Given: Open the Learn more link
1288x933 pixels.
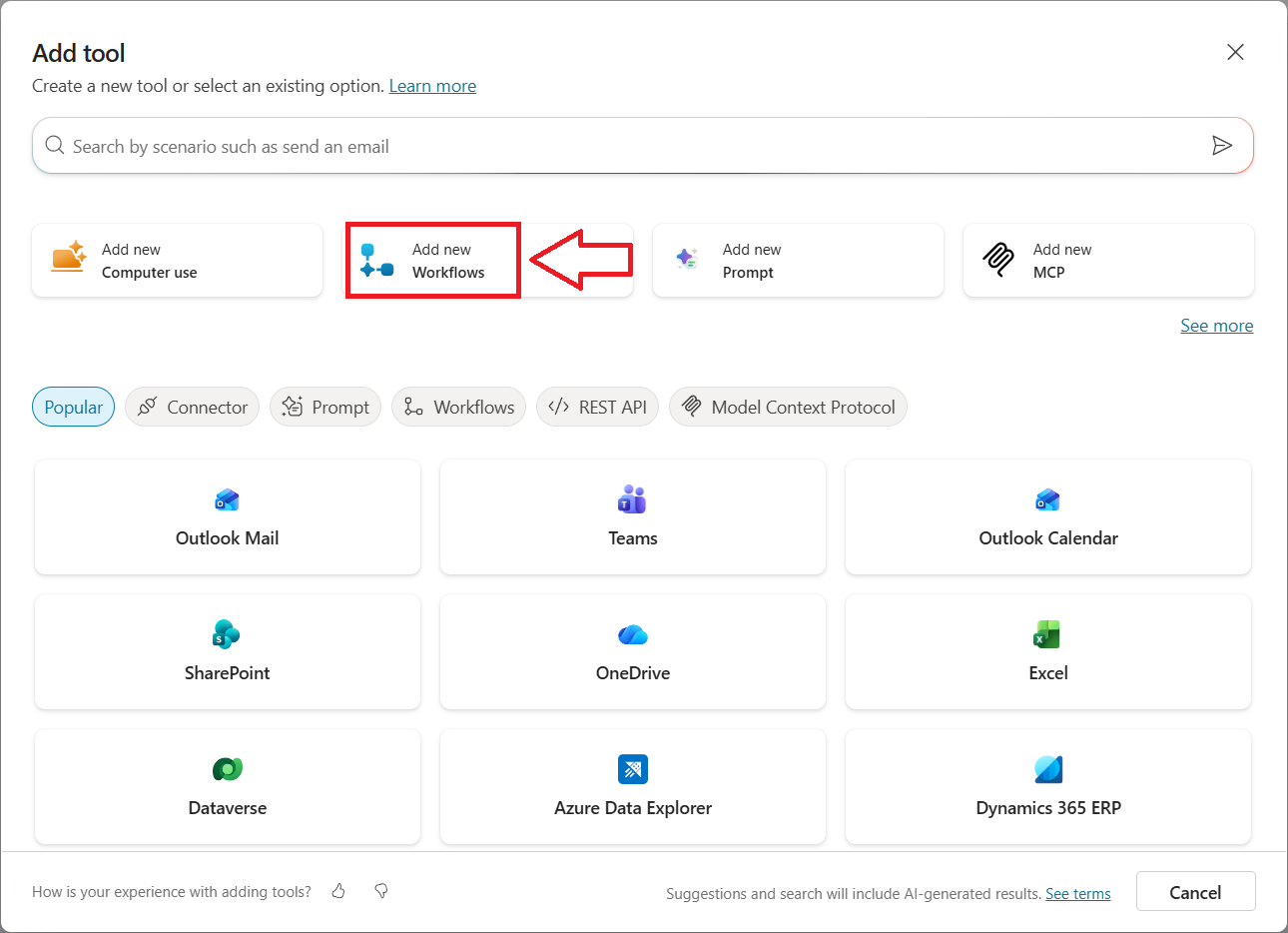Looking at the screenshot, I should (x=432, y=86).
